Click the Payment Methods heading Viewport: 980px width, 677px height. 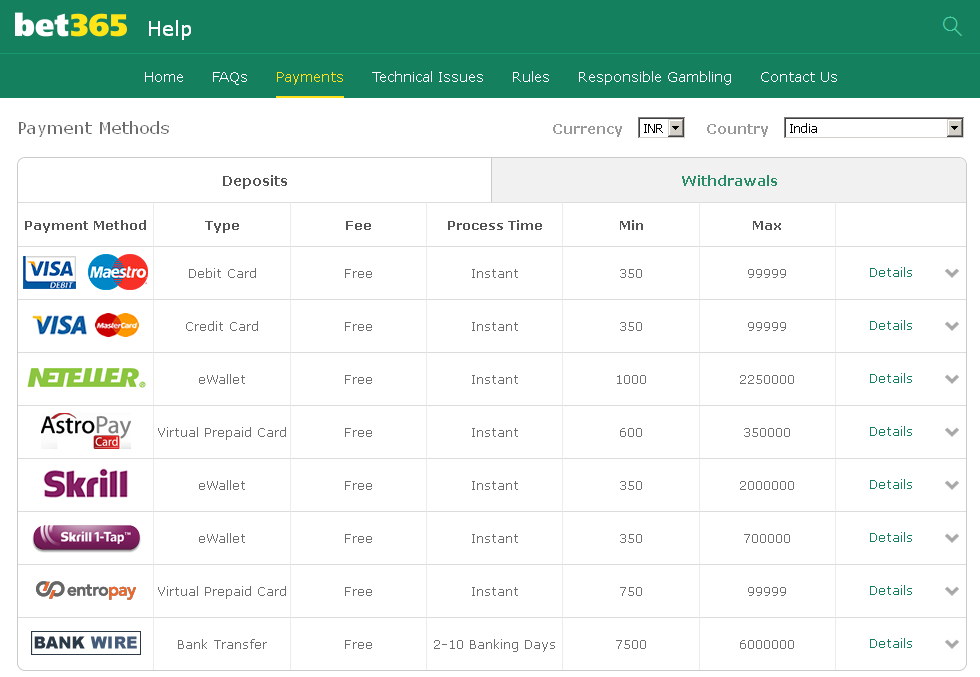click(x=94, y=128)
